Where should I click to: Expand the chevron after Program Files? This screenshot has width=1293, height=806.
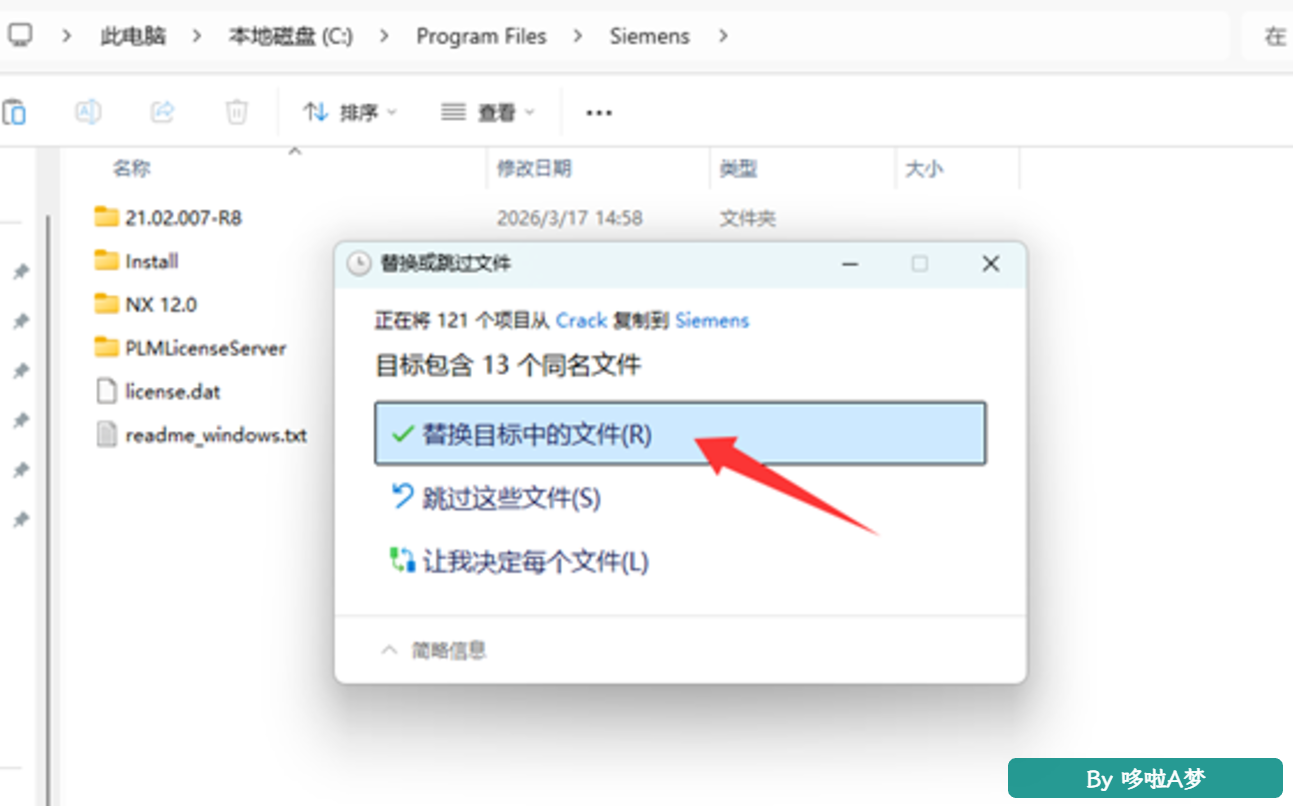coord(578,37)
